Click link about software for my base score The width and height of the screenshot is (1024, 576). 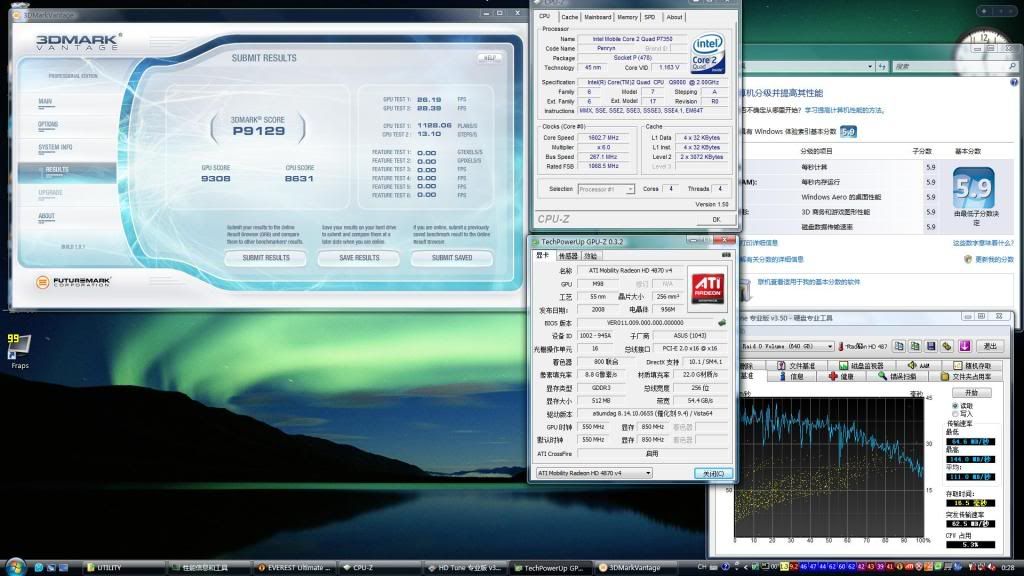(808, 282)
